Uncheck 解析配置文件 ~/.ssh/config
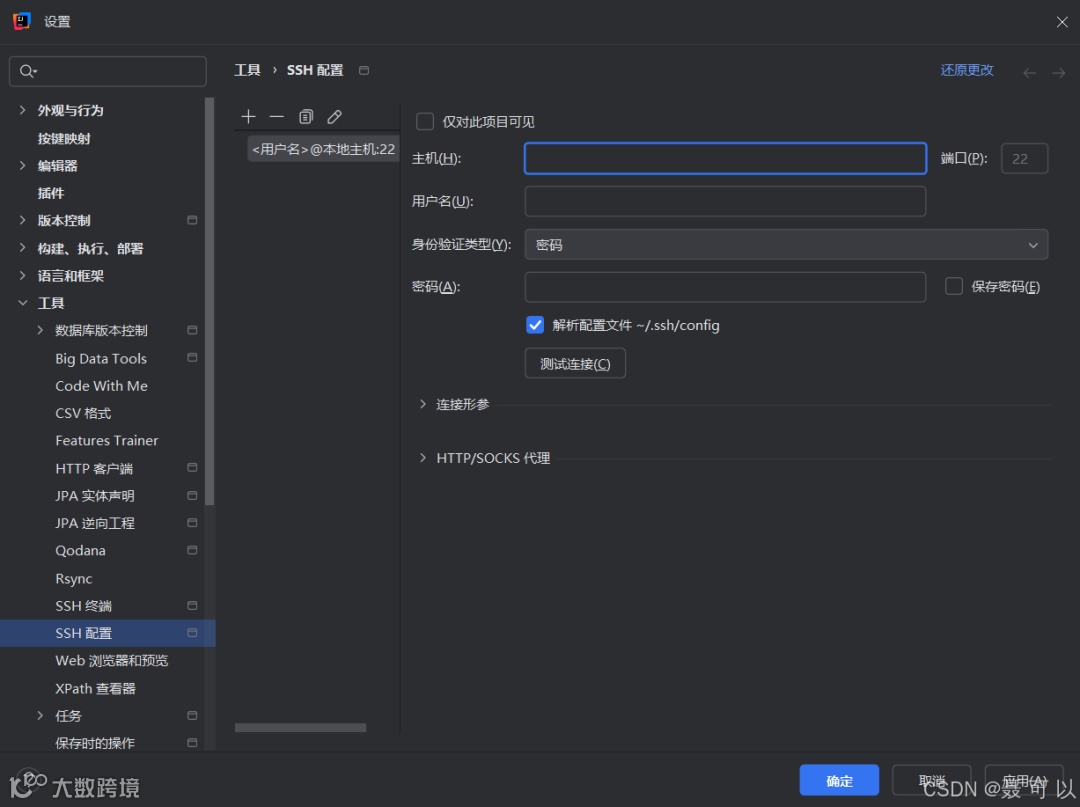The image size is (1080, 807). point(535,325)
